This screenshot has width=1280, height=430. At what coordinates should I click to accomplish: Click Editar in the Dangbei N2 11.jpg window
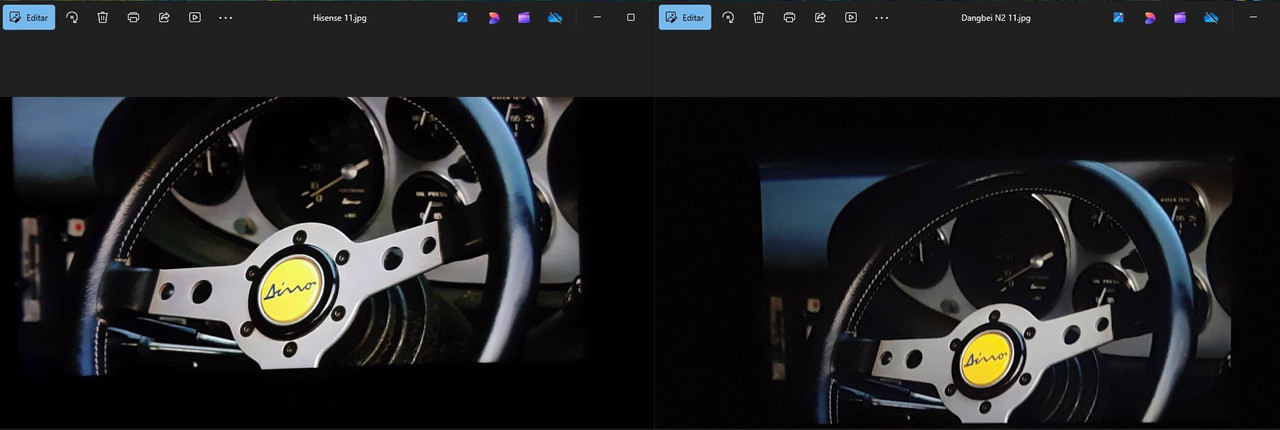[x=685, y=17]
